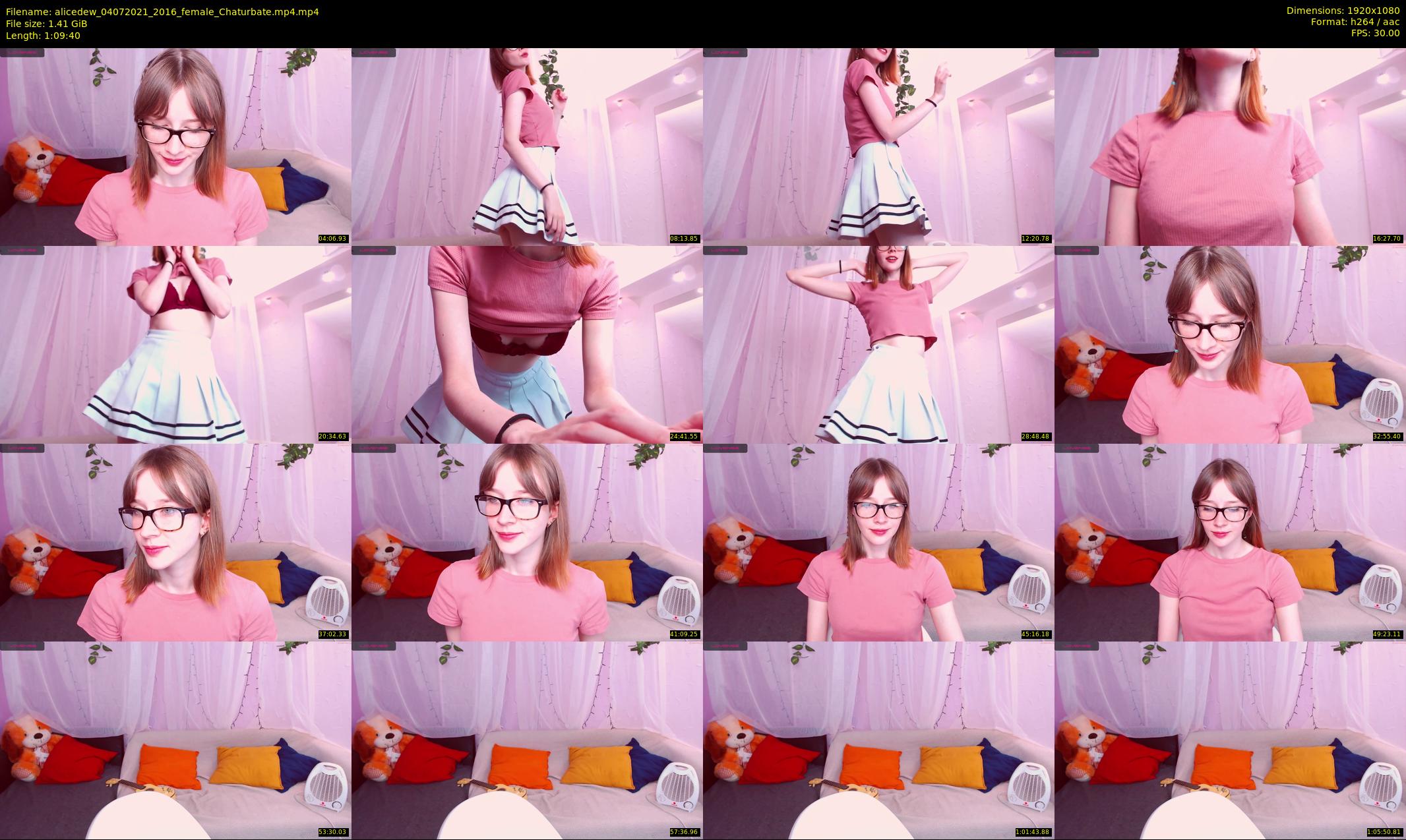
Task: Select the frame at timestamp 08:13.85
Action: [x=527, y=146]
